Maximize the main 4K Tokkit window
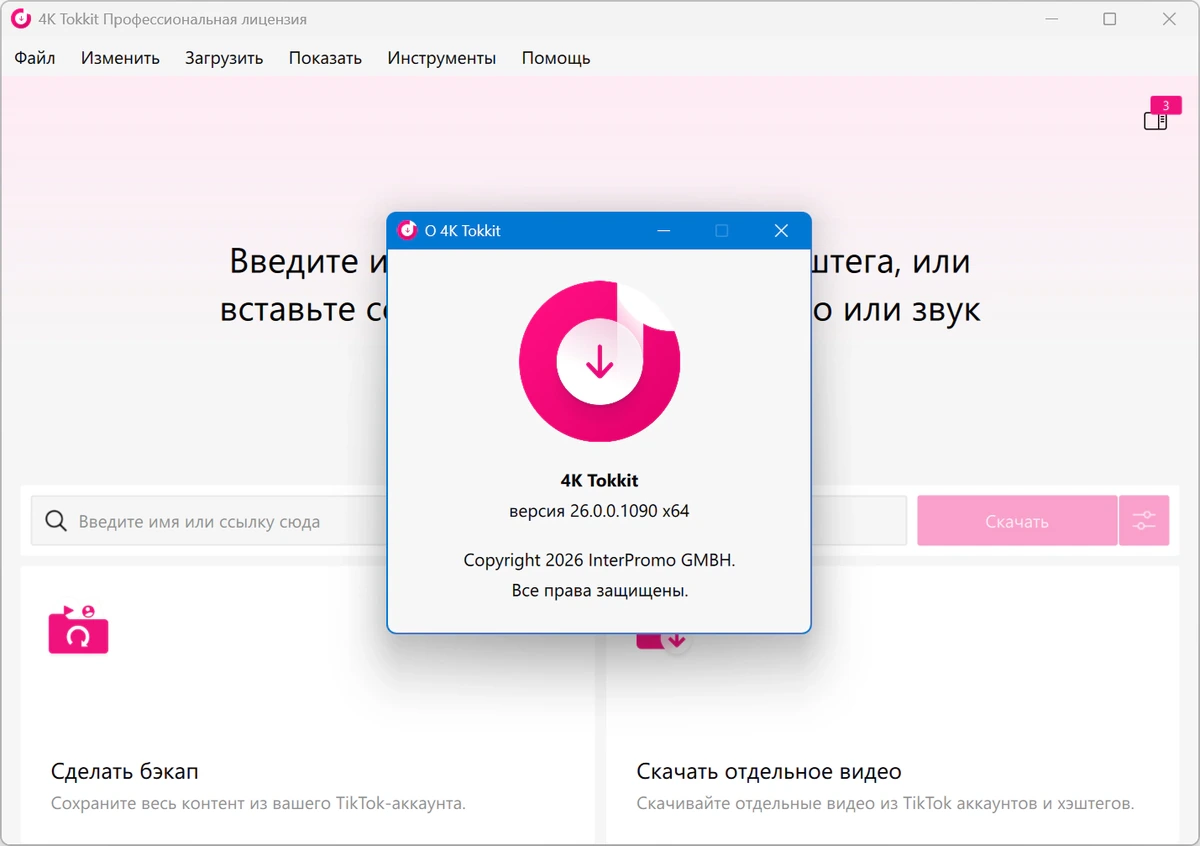The image size is (1200, 846). click(x=1110, y=19)
